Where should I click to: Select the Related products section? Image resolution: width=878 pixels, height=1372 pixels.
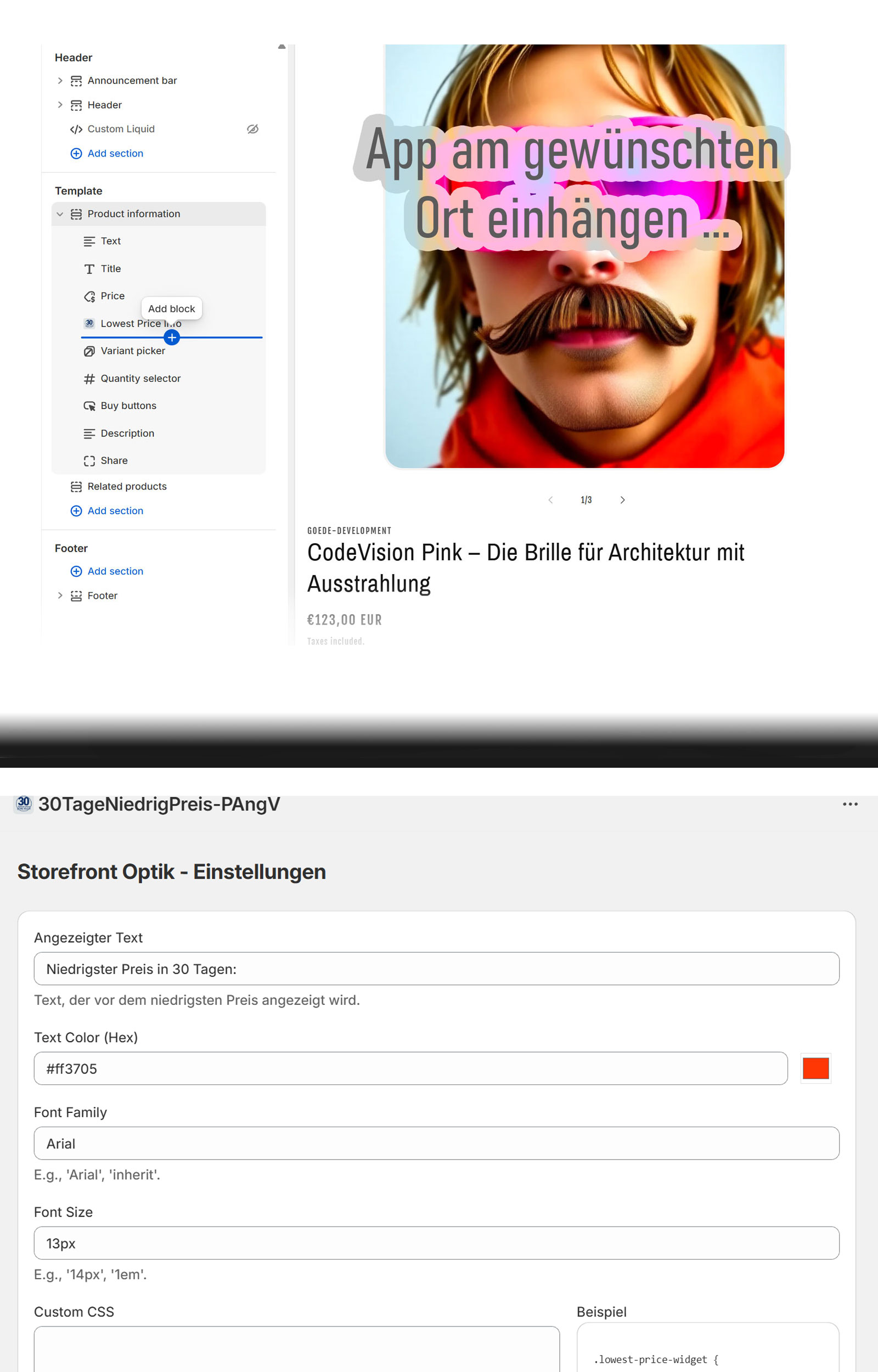pyautogui.click(x=127, y=486)
